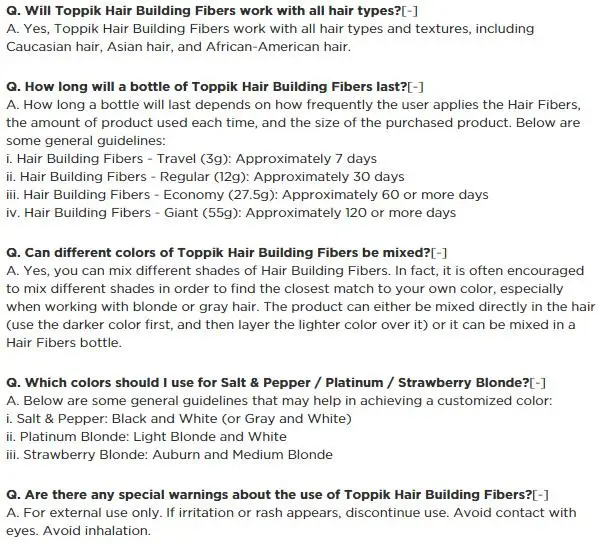
Task: Click the Regular (12g) approximately 30 days line
Action: point(205,177)
